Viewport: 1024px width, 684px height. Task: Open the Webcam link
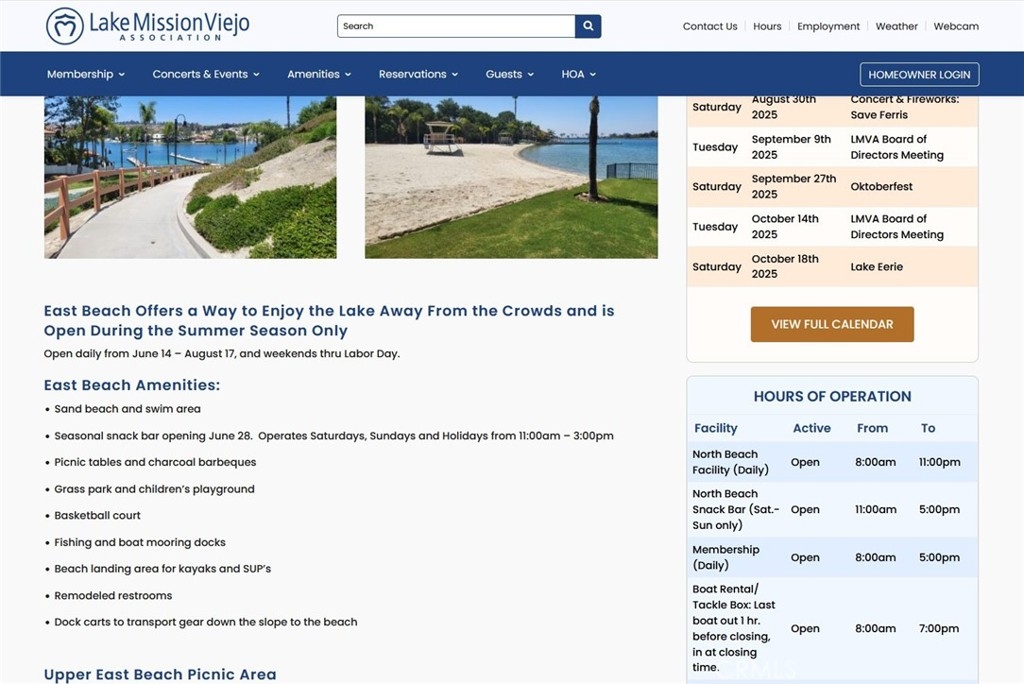pyautogui.click(x=956, y=27)
